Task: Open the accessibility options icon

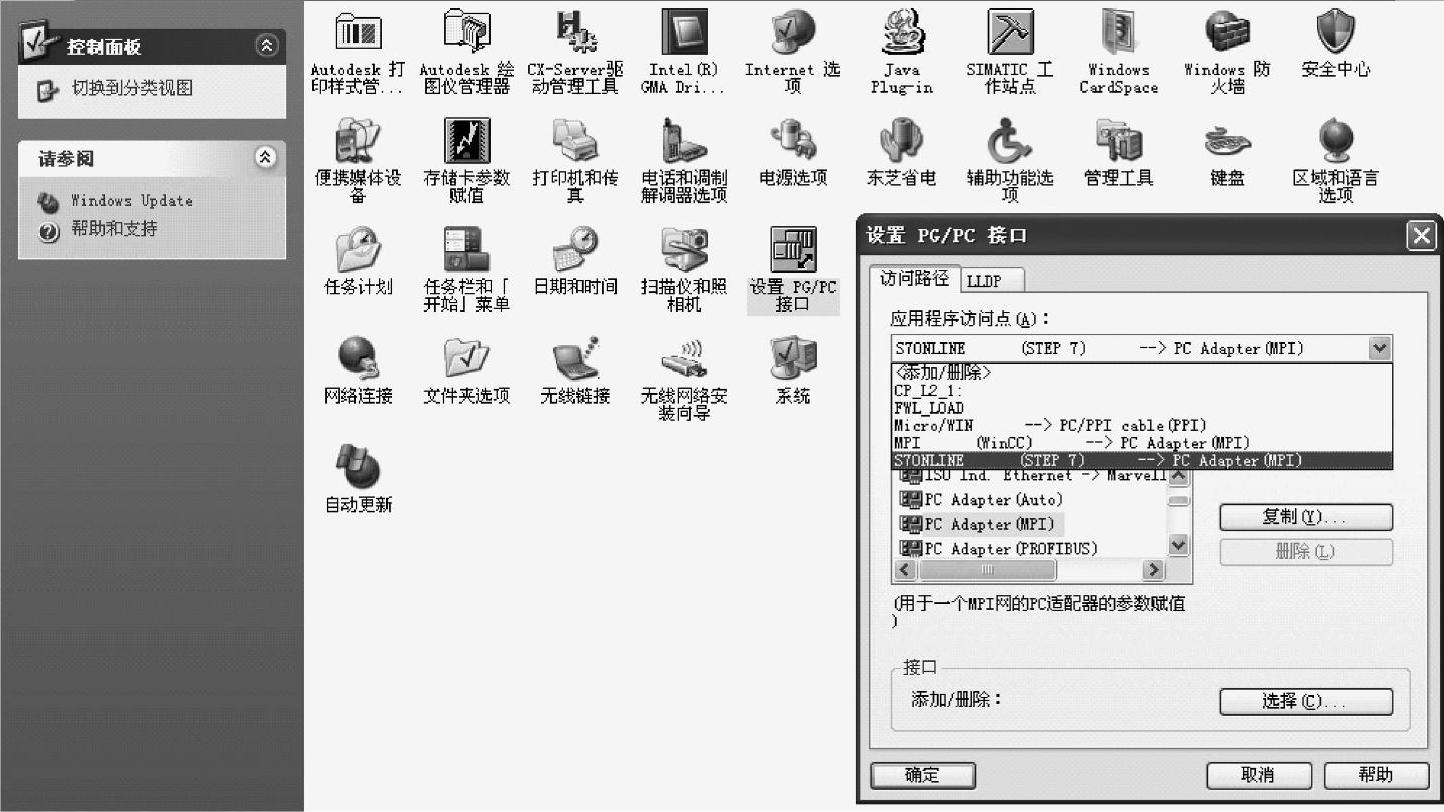Action: (x=1010, y=141)
